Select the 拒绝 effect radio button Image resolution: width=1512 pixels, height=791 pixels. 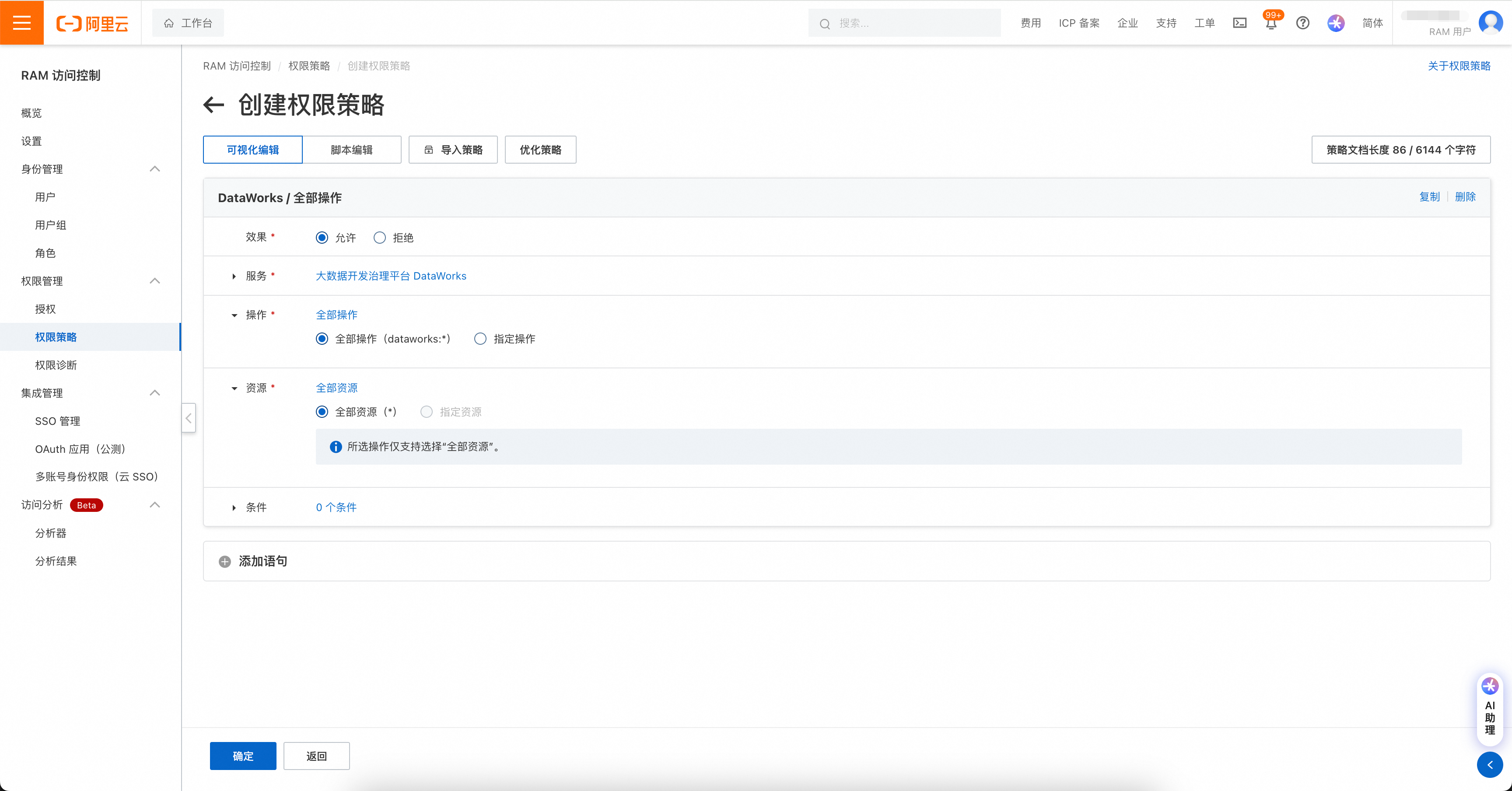click(x=380, y=238)
